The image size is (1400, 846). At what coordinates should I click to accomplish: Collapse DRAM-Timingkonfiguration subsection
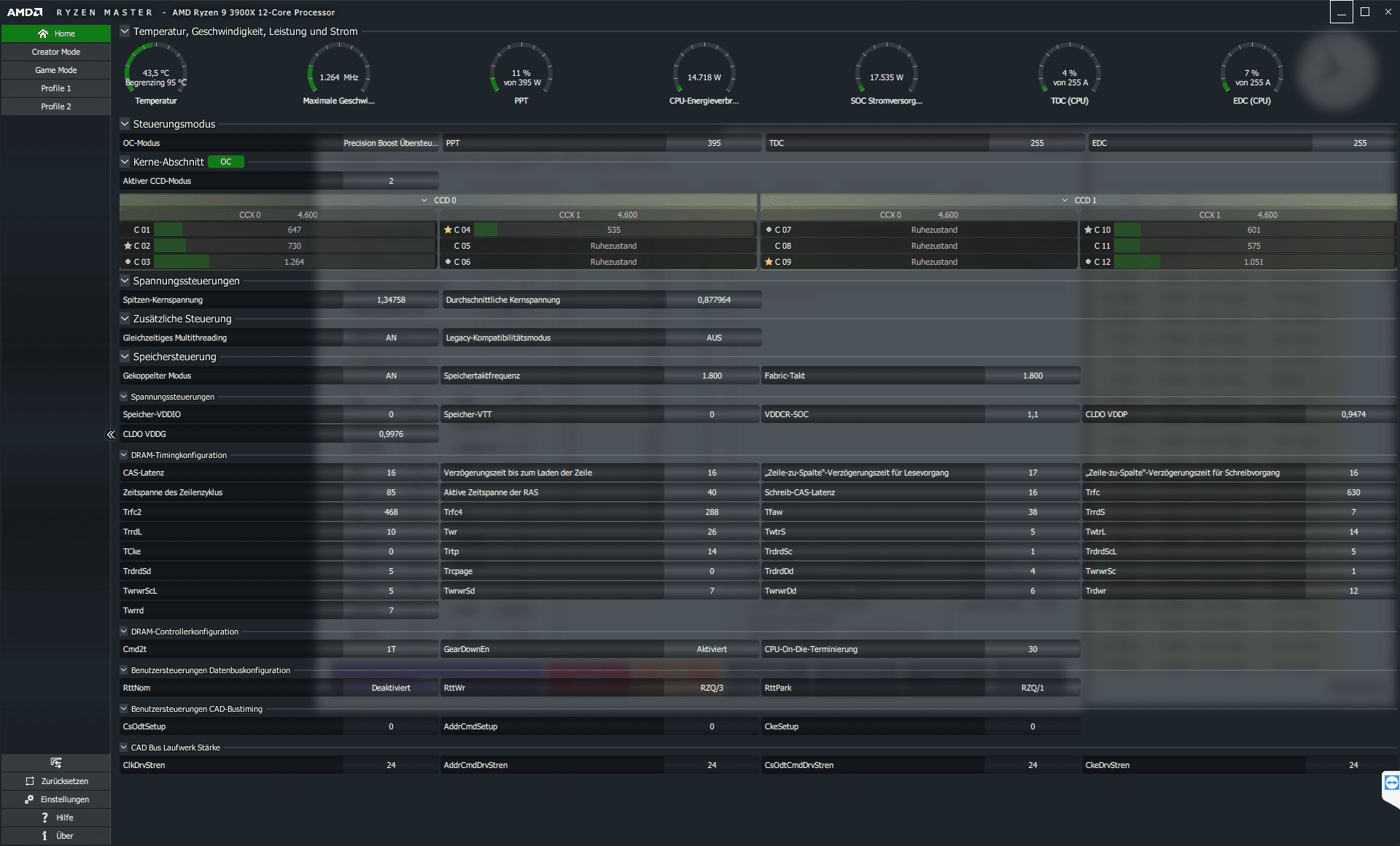coord(124,455)
